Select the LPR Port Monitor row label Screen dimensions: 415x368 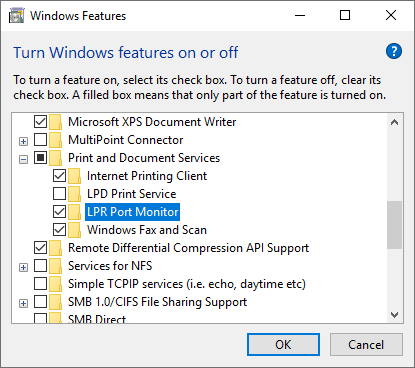click(x=133, y=212)
